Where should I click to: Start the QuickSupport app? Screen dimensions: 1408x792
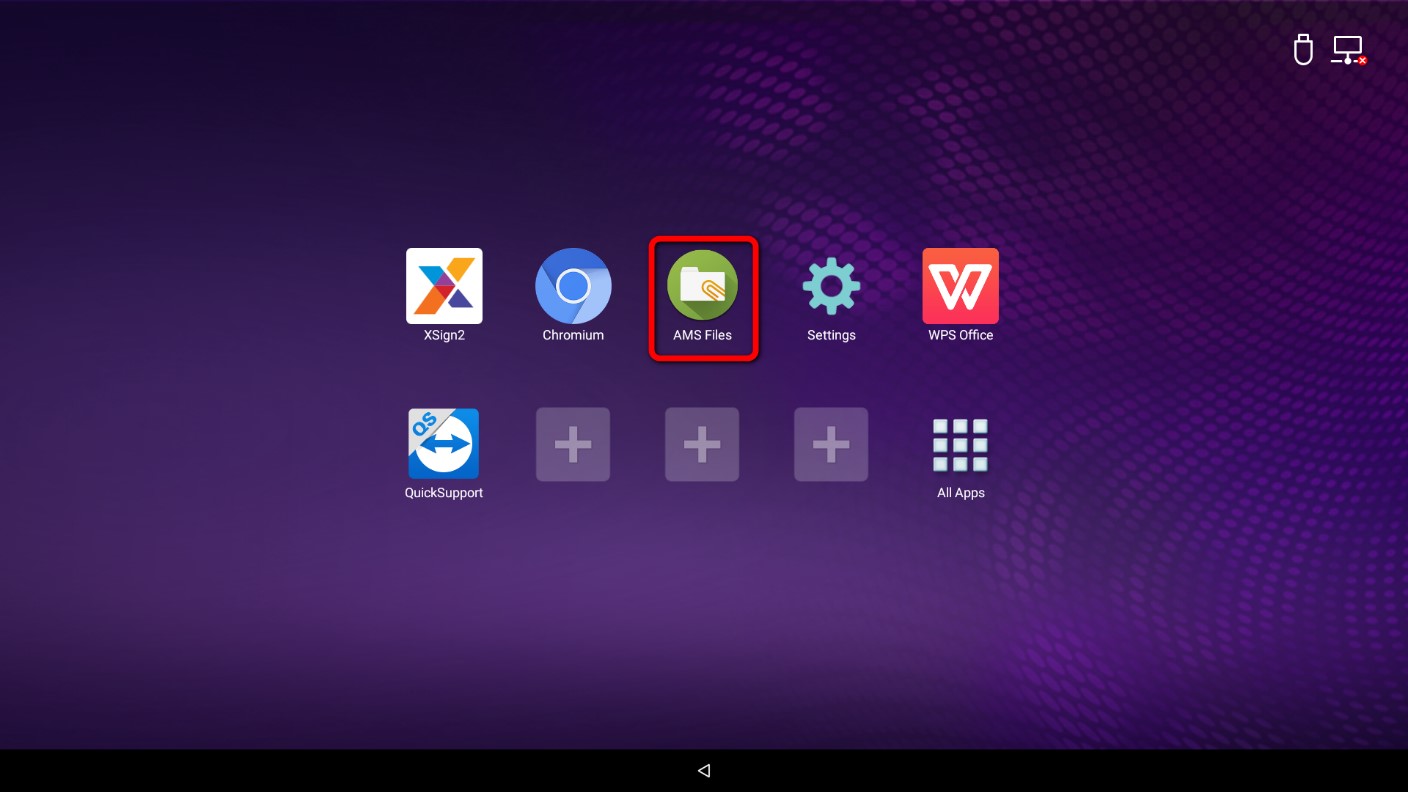click(x=444, y=444)
